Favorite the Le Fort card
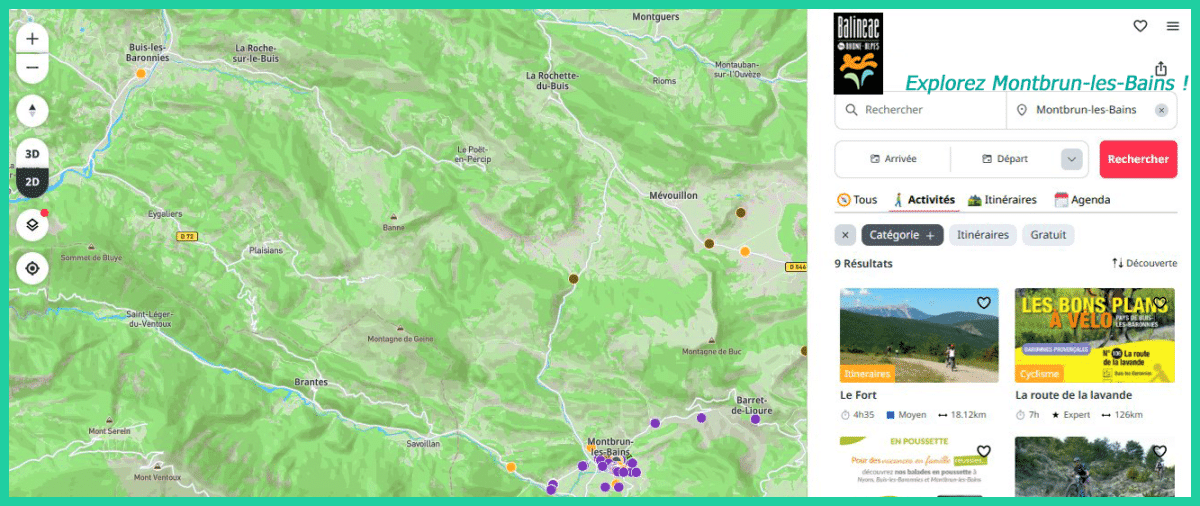Screen dimensions: 1200x506 point(983,303)
